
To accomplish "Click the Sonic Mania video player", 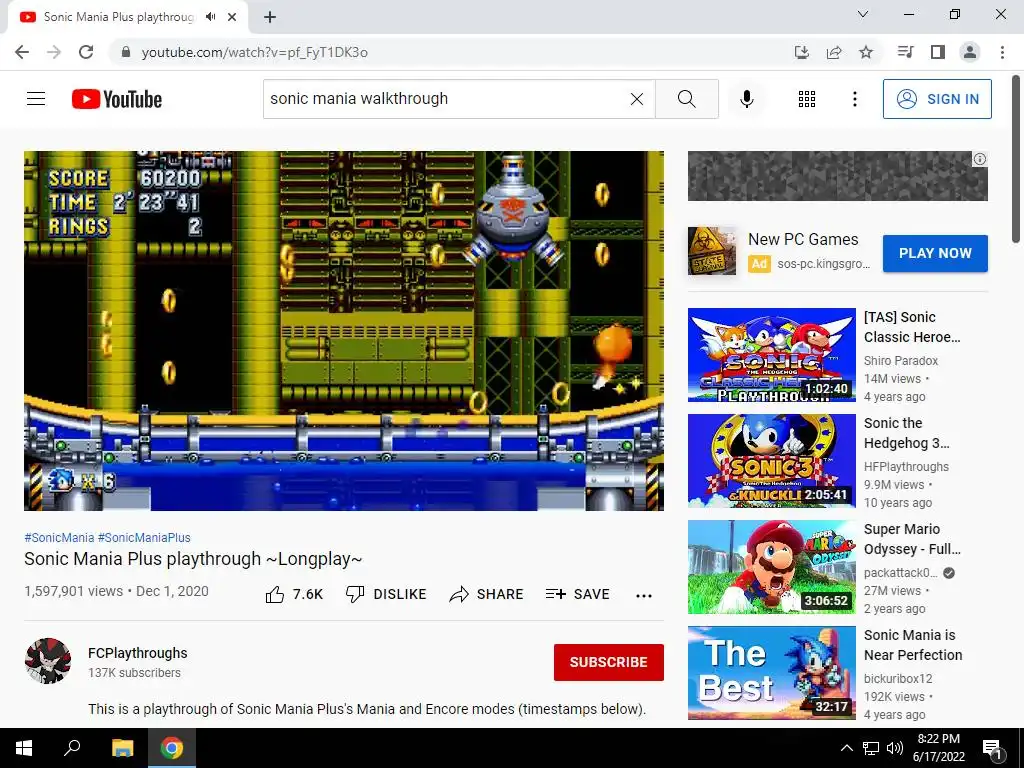I will point(344,330).
